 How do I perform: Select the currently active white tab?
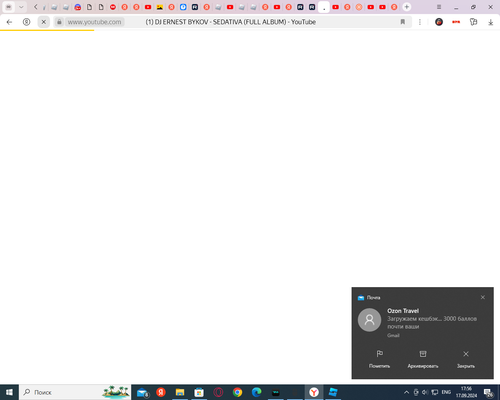pos(324,7)
